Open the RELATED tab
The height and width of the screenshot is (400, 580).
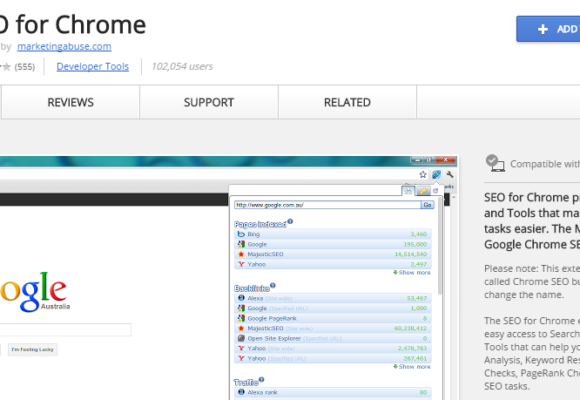coord(347,102)
